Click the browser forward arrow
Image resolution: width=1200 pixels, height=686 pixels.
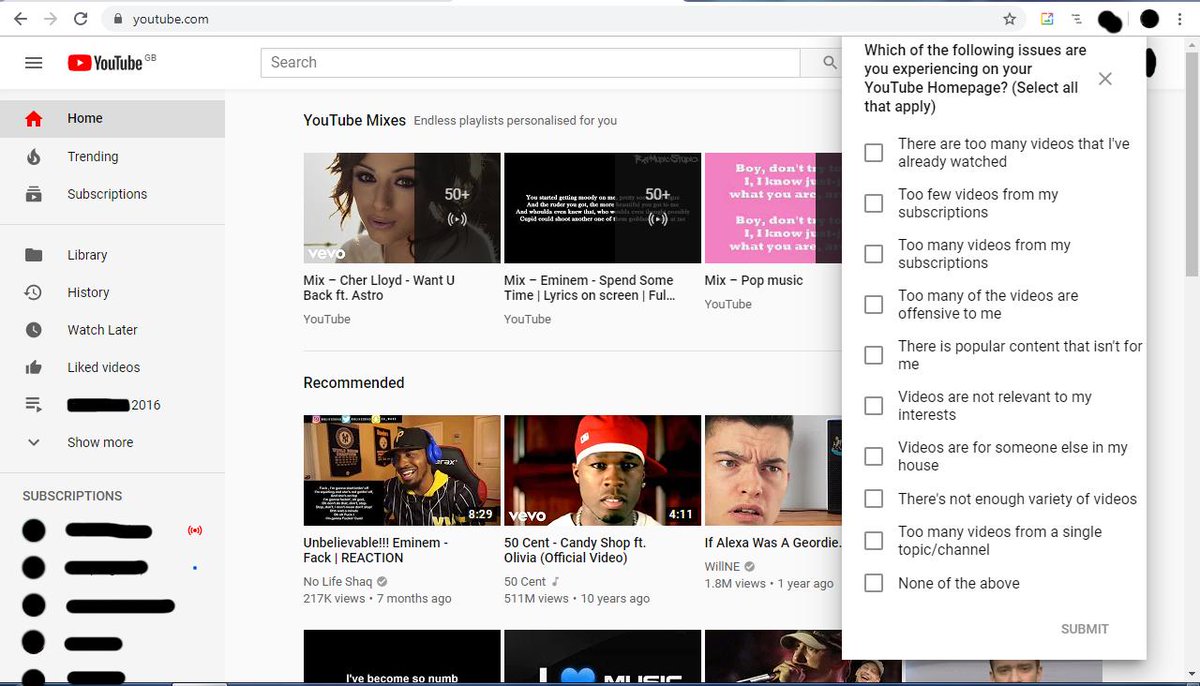click(51, 18)
